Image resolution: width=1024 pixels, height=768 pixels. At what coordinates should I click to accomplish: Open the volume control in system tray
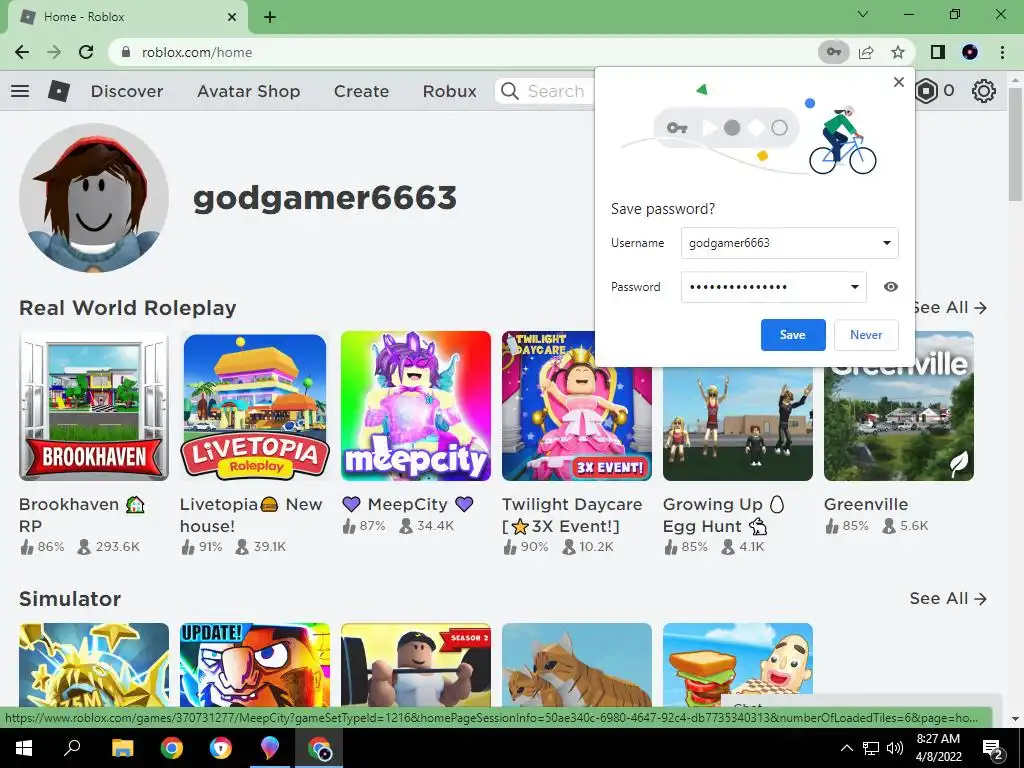coord(895,748)
